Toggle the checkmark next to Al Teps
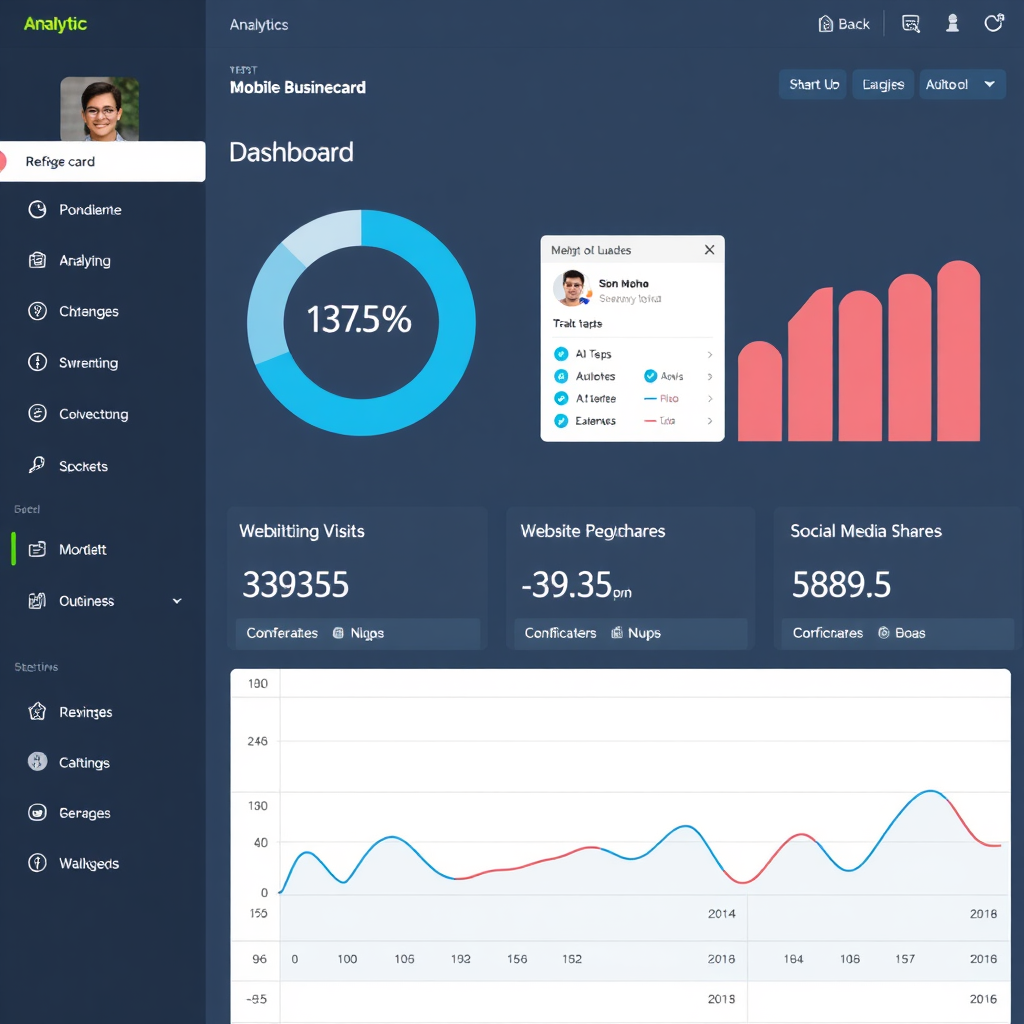This screenshot has height=1024, width=1024. click(563, 353)
